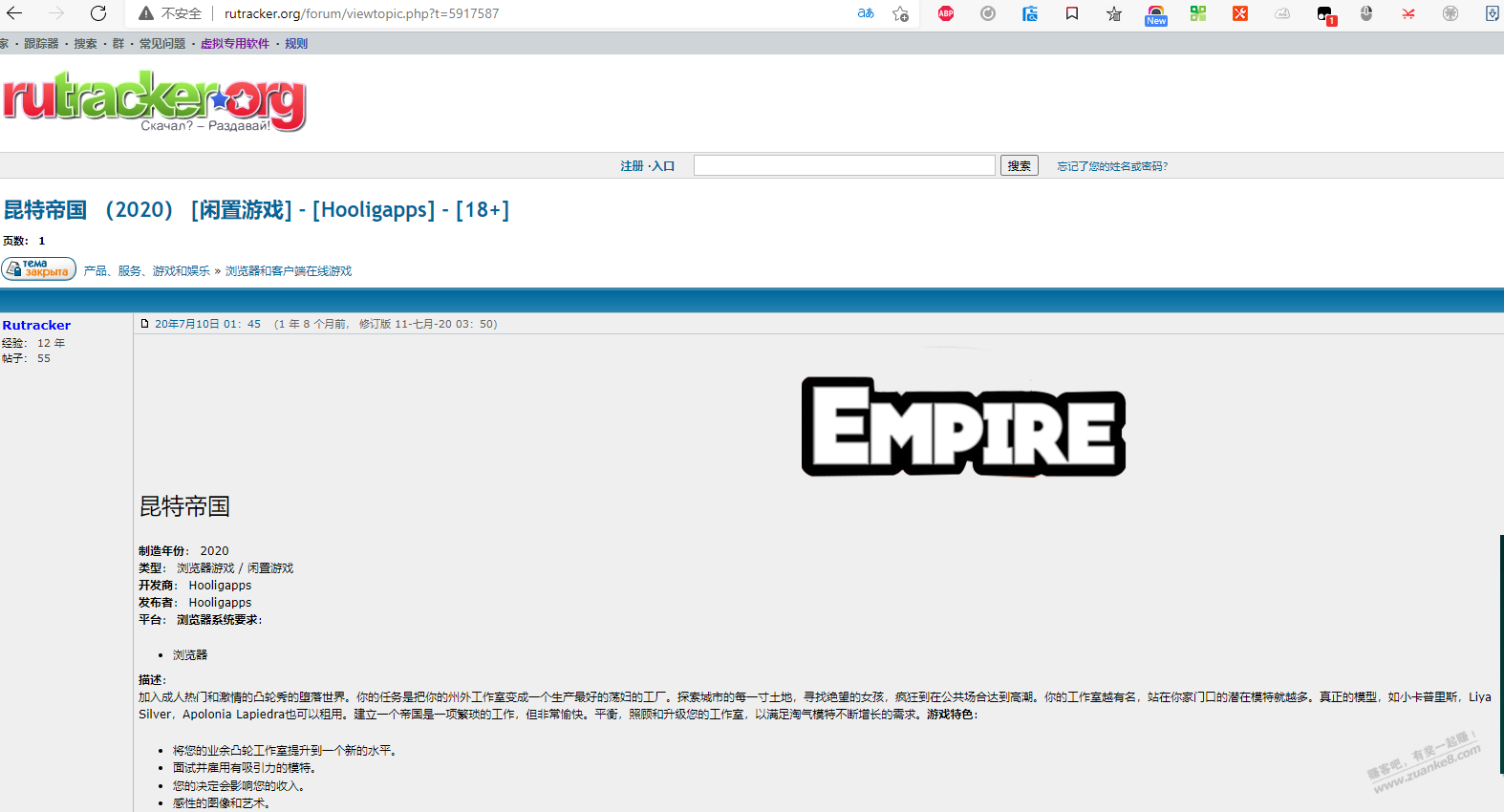1504x812 pixels.
Task: Open the 规则 nav link
Action: 296,44
